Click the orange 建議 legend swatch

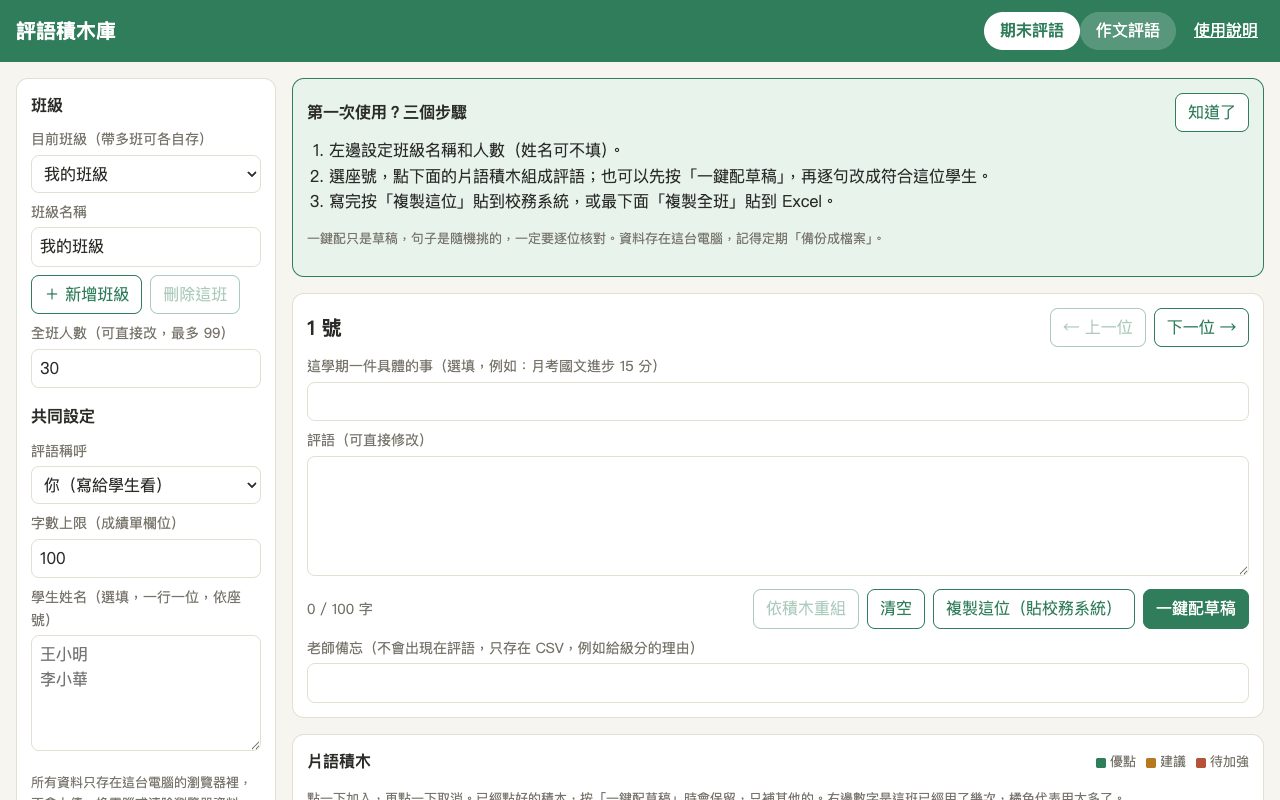[1151, 762]
